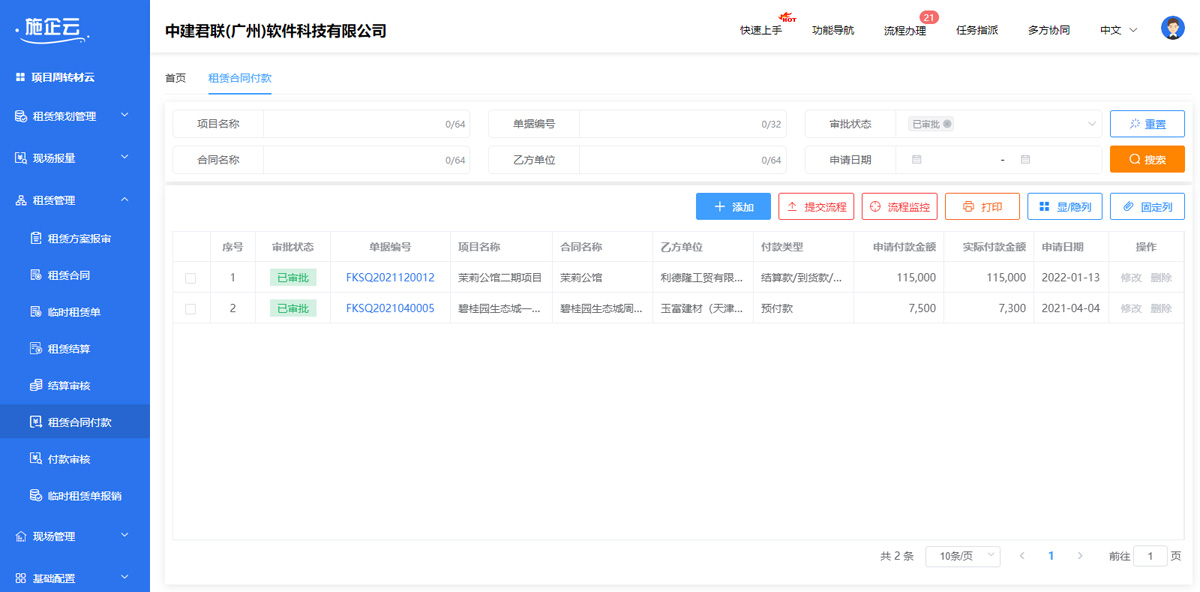Go to the previous page arrow
The width and height of the screenshot is (1200, 592).
tap(1021, 556)
